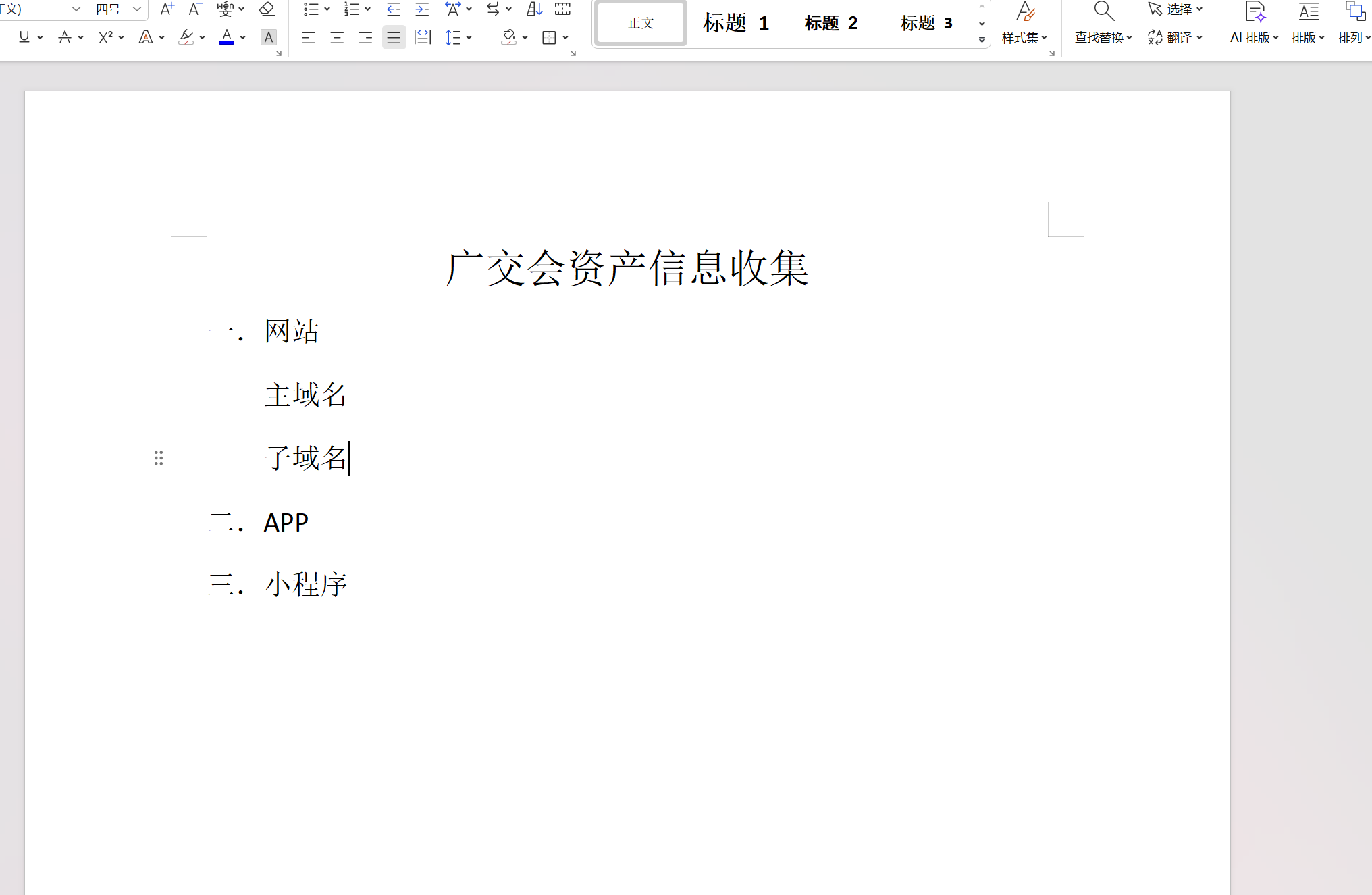
Task: Click the Chinese character layout icon
Action: tap(453, 9)
